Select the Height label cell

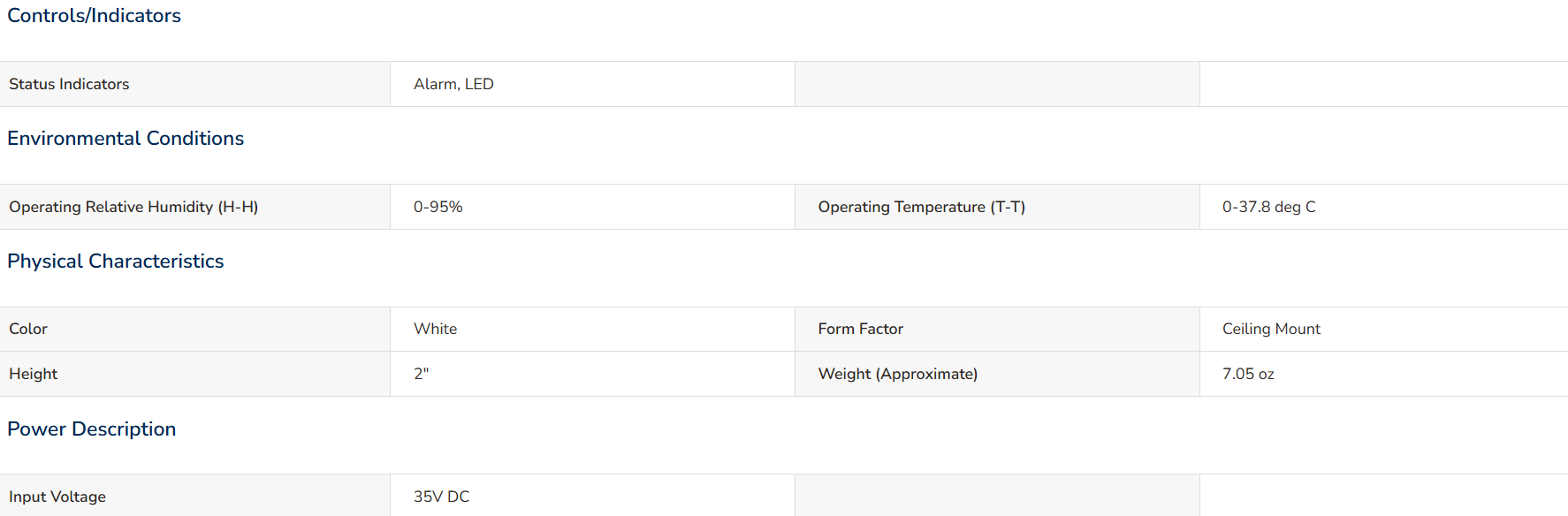pyautogui.click(x=194, y=374)
